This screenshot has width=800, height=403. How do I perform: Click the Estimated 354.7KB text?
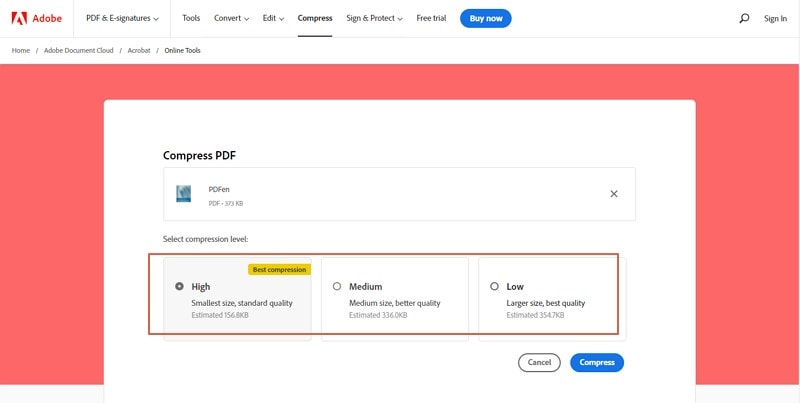(x=535, y=315)
